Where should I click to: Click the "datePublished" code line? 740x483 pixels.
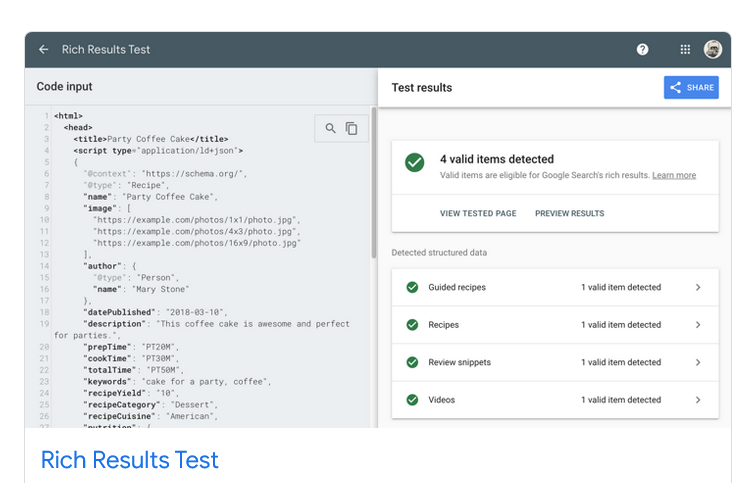155,313
